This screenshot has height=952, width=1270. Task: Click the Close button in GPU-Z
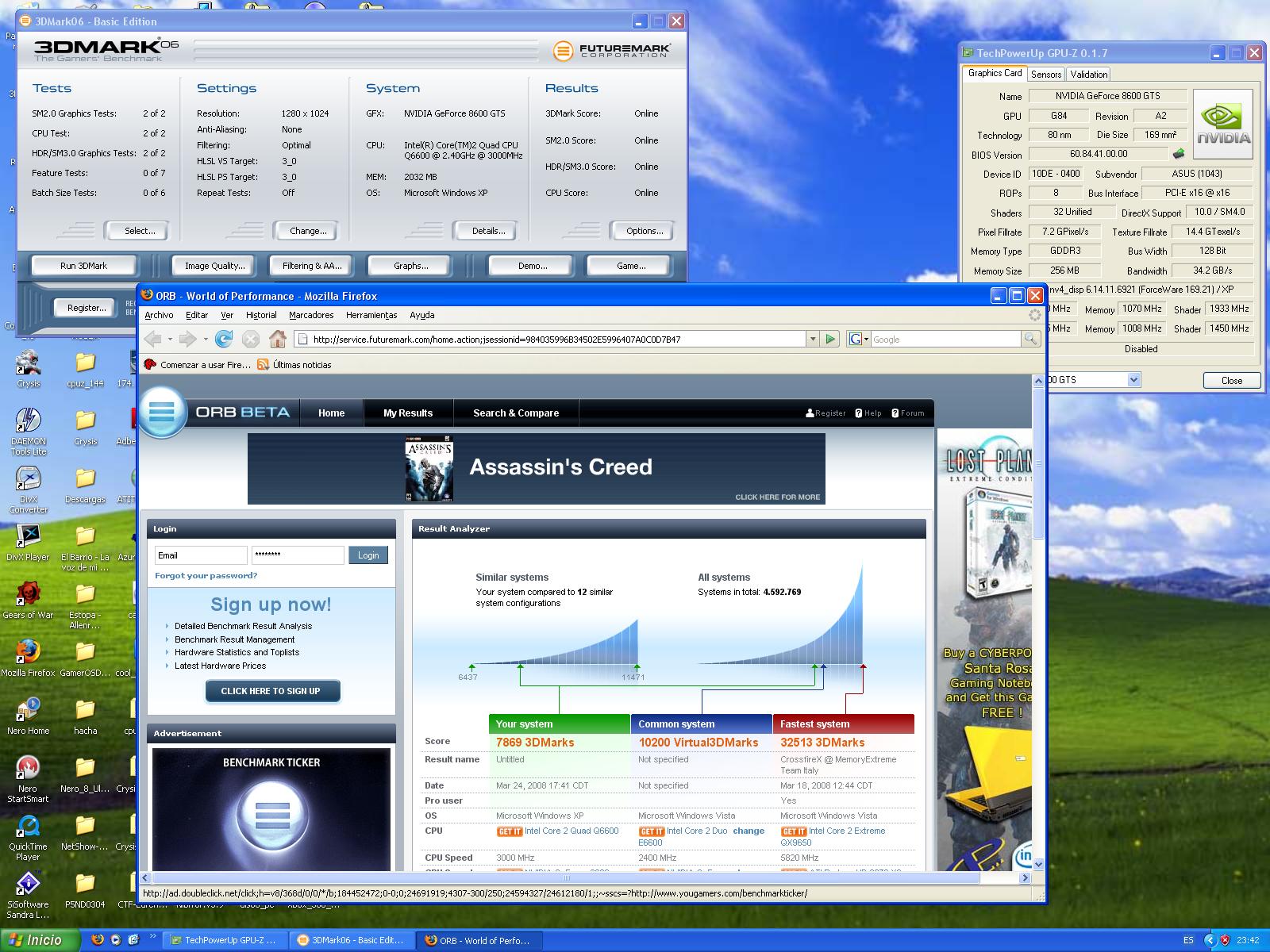1231,381
